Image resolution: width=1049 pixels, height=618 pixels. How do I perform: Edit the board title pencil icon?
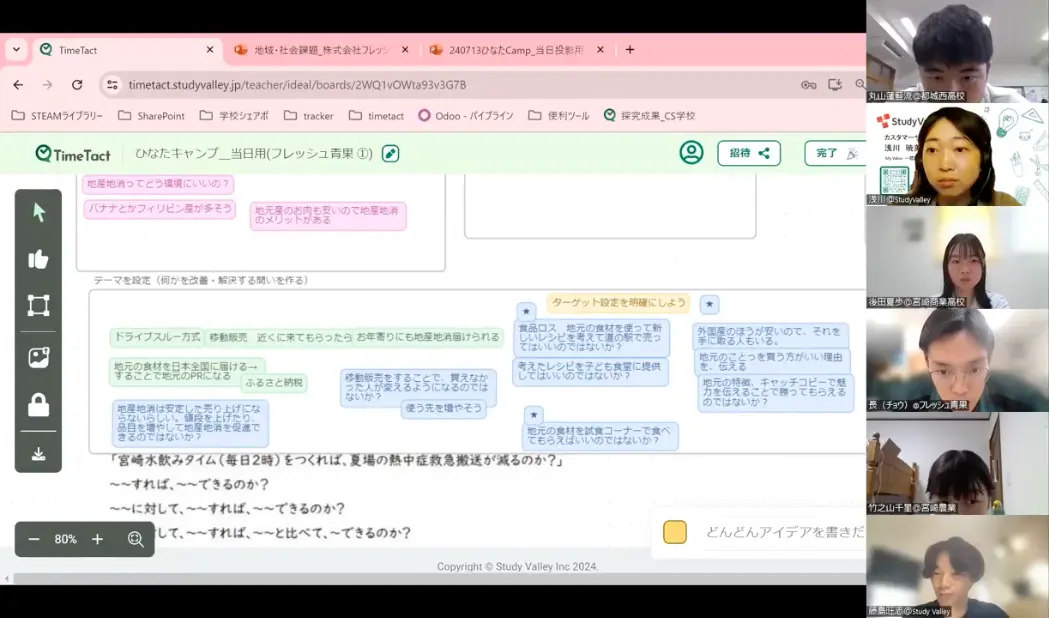(x=390, y=153)
